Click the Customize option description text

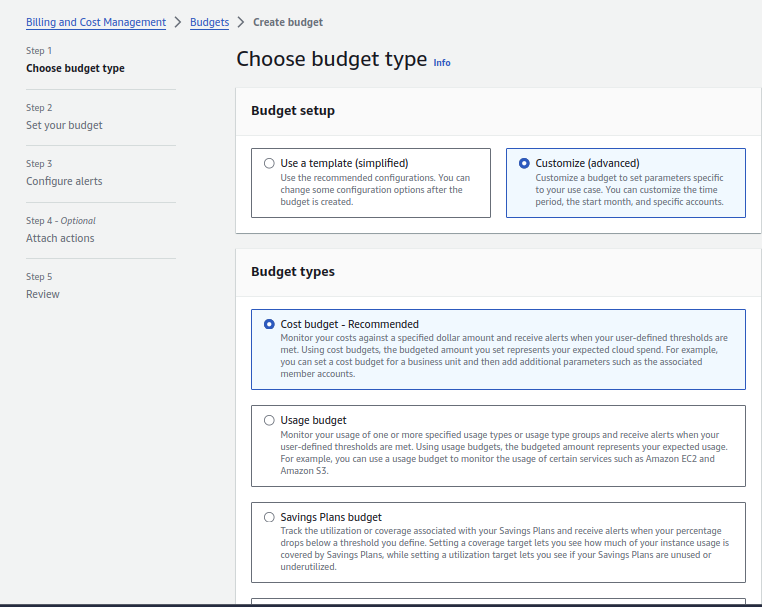(x=629, y=189)
